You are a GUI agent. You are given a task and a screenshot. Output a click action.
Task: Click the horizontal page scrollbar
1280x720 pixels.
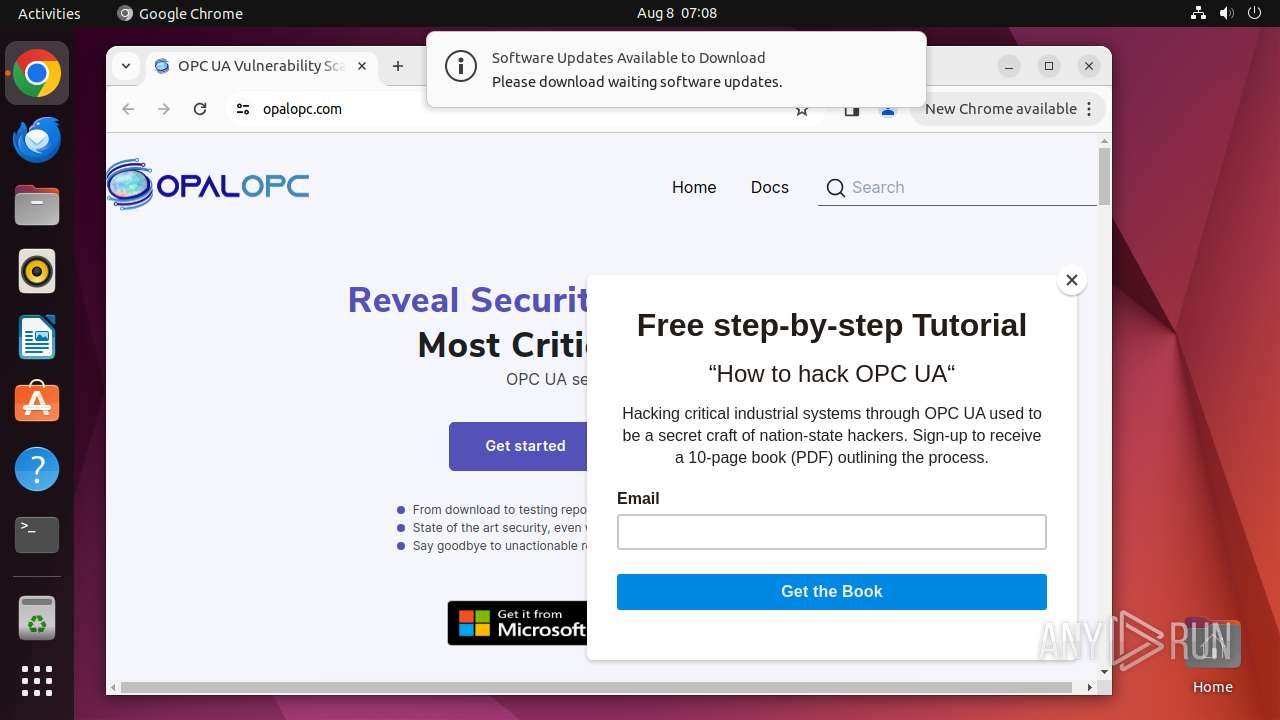[x=597, y=688]
